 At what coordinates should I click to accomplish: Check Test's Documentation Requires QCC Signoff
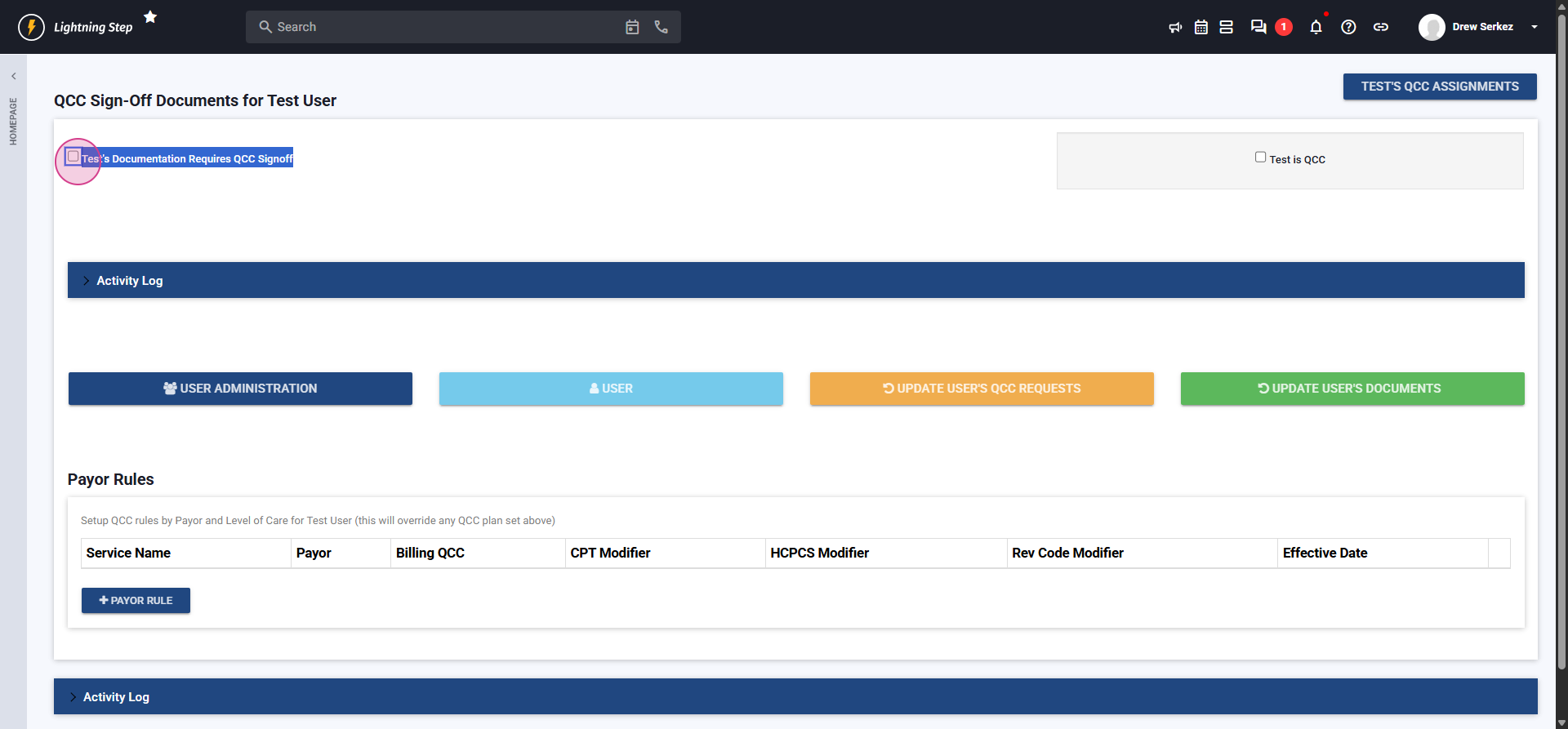pyautogui.click(x=73, y=157)
